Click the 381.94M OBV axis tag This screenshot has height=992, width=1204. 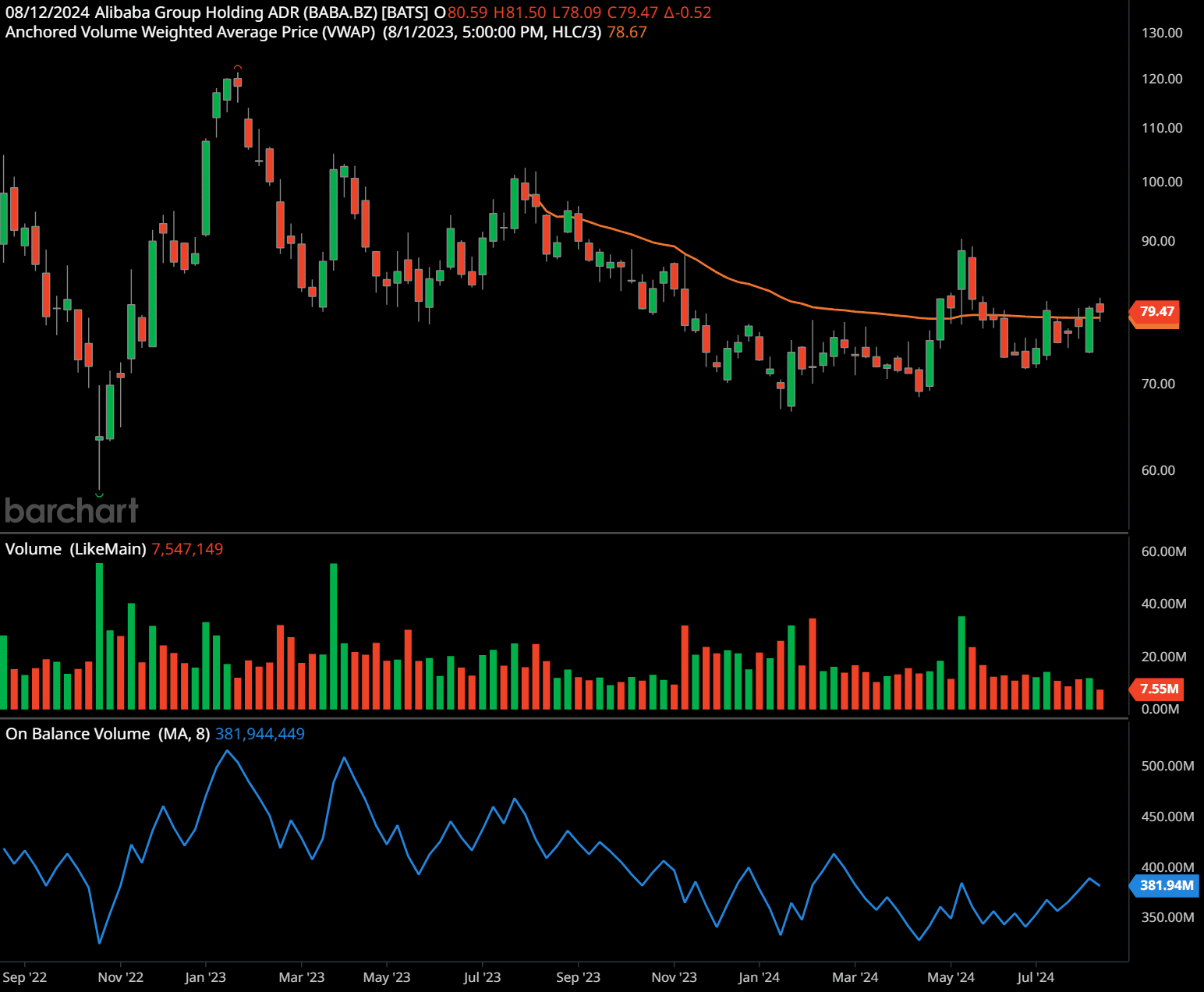(1165, 885)
